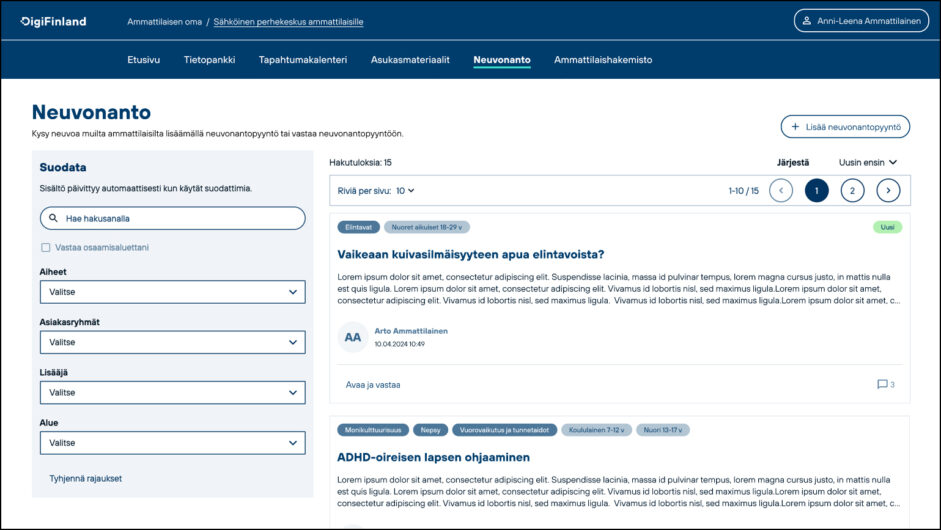Open the Tapahtumakalenteri navigation item
The width and height of the screenshot is (941, 530).
(303, 60)
